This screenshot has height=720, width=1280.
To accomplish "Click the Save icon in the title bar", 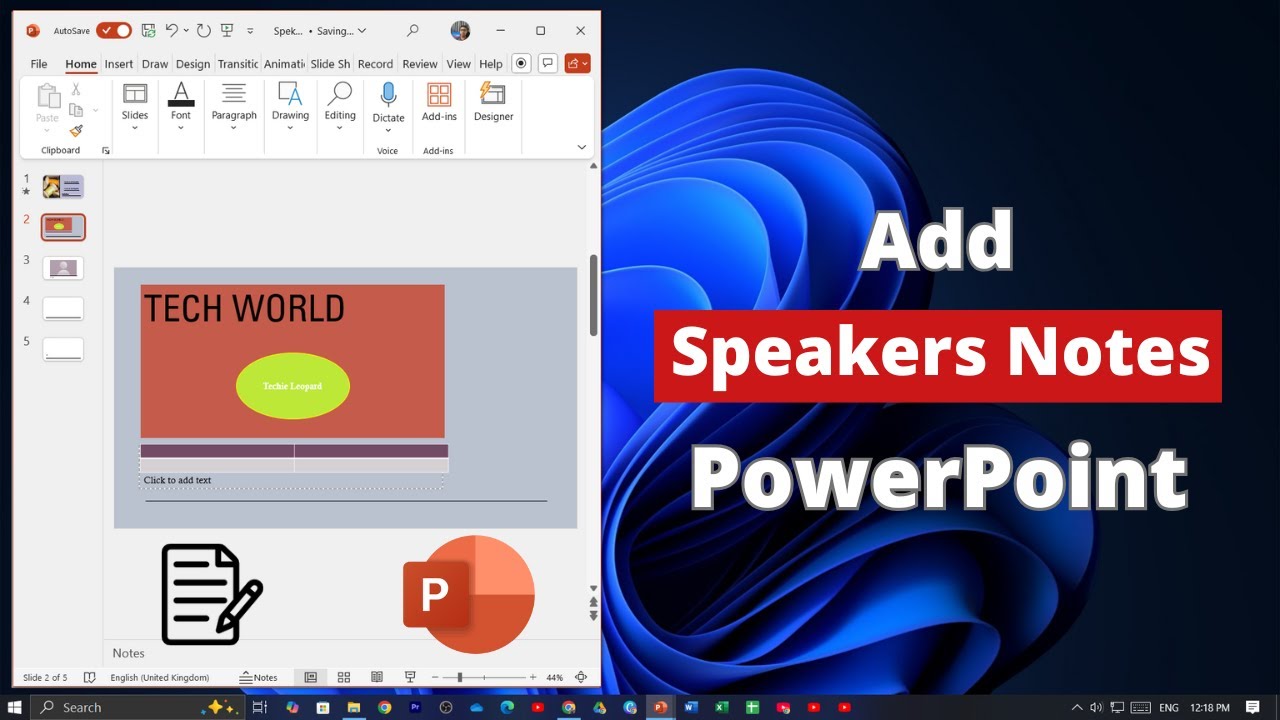I will pos(149,31).
